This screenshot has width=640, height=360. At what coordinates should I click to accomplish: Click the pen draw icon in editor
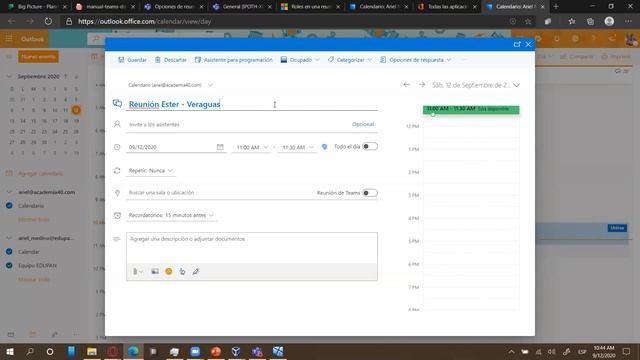click(x=196, y=271)
